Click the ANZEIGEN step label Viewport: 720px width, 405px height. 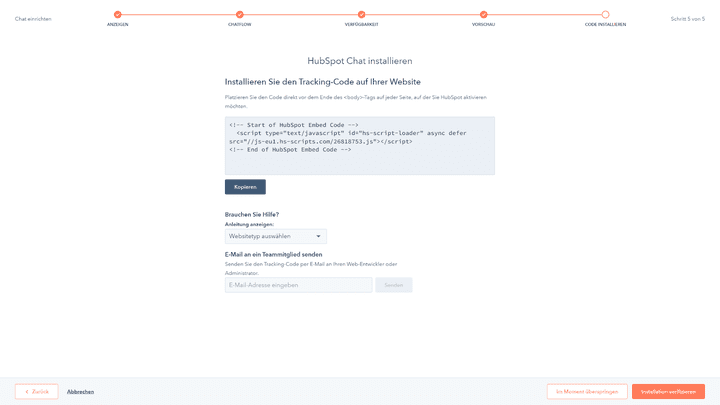pos(118,24)
